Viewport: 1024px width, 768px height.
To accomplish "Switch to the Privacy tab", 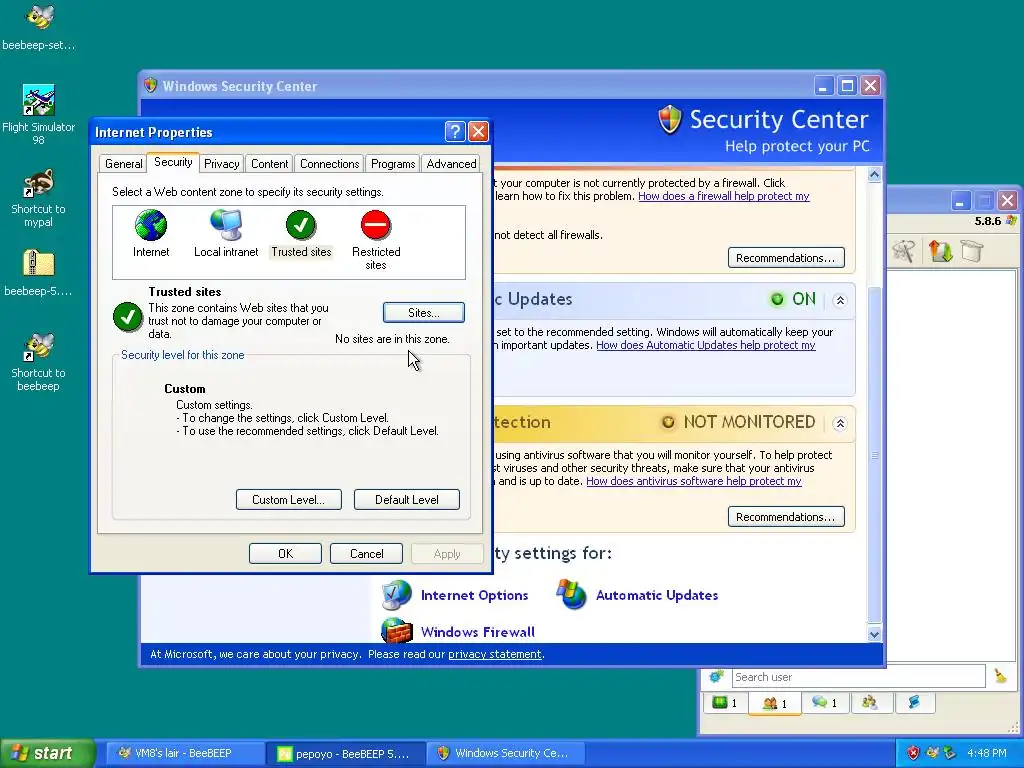I will point(221,163).
